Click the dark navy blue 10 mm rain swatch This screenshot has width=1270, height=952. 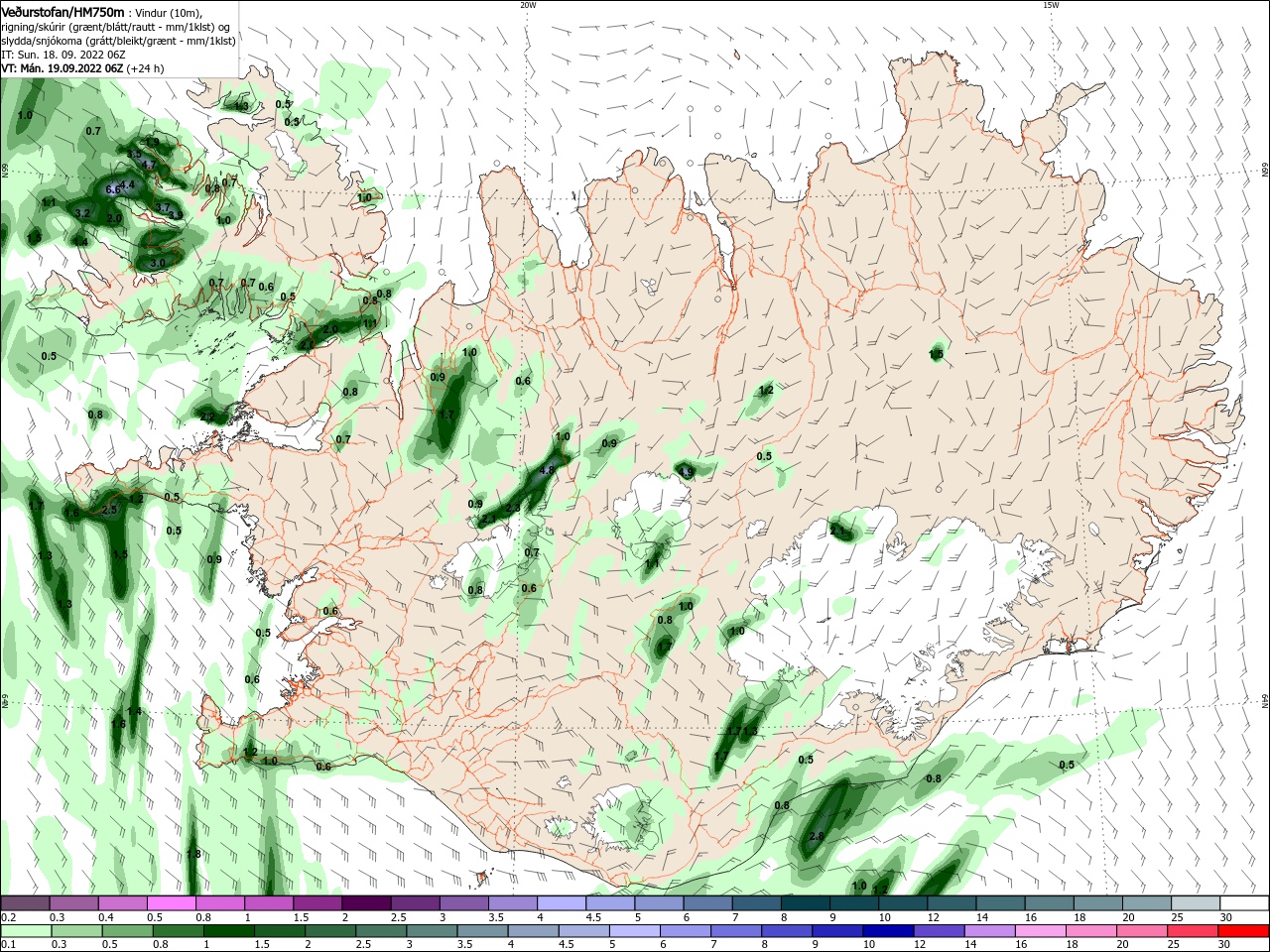886,931
